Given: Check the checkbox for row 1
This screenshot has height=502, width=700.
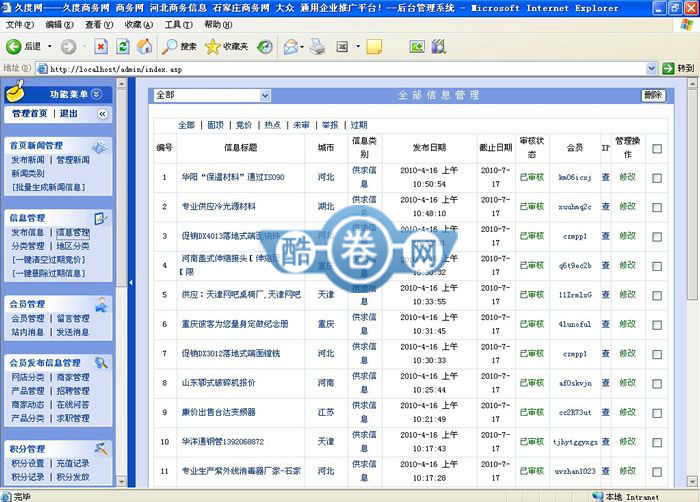Looking at the screenshot, I should pyautogui.click(x=657, y=178).
